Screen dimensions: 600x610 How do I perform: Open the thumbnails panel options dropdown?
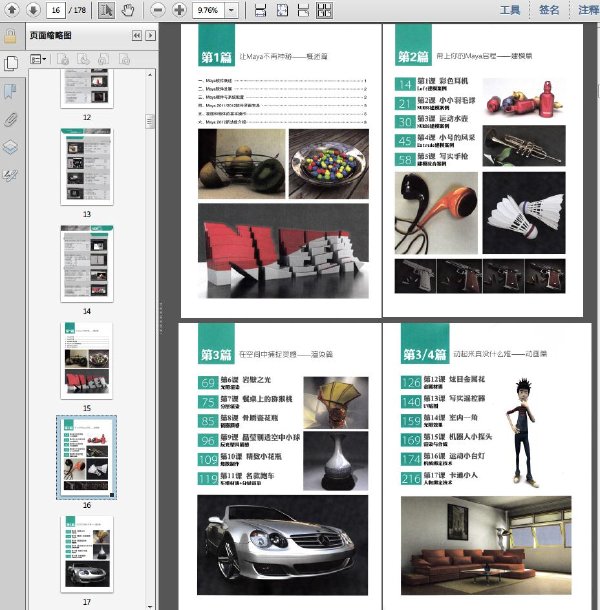tap(38, 59)
